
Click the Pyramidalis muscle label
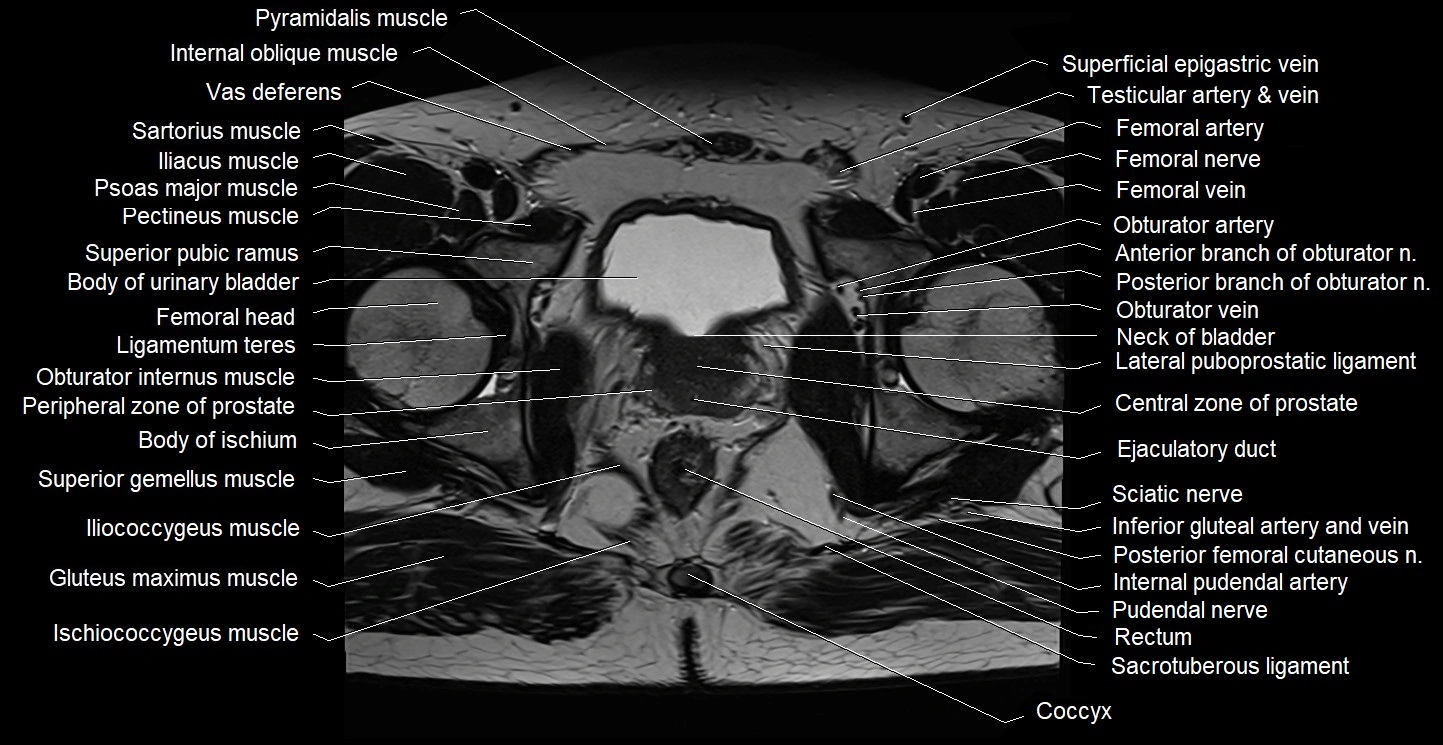pyautogui.click(x=351, y=18)
